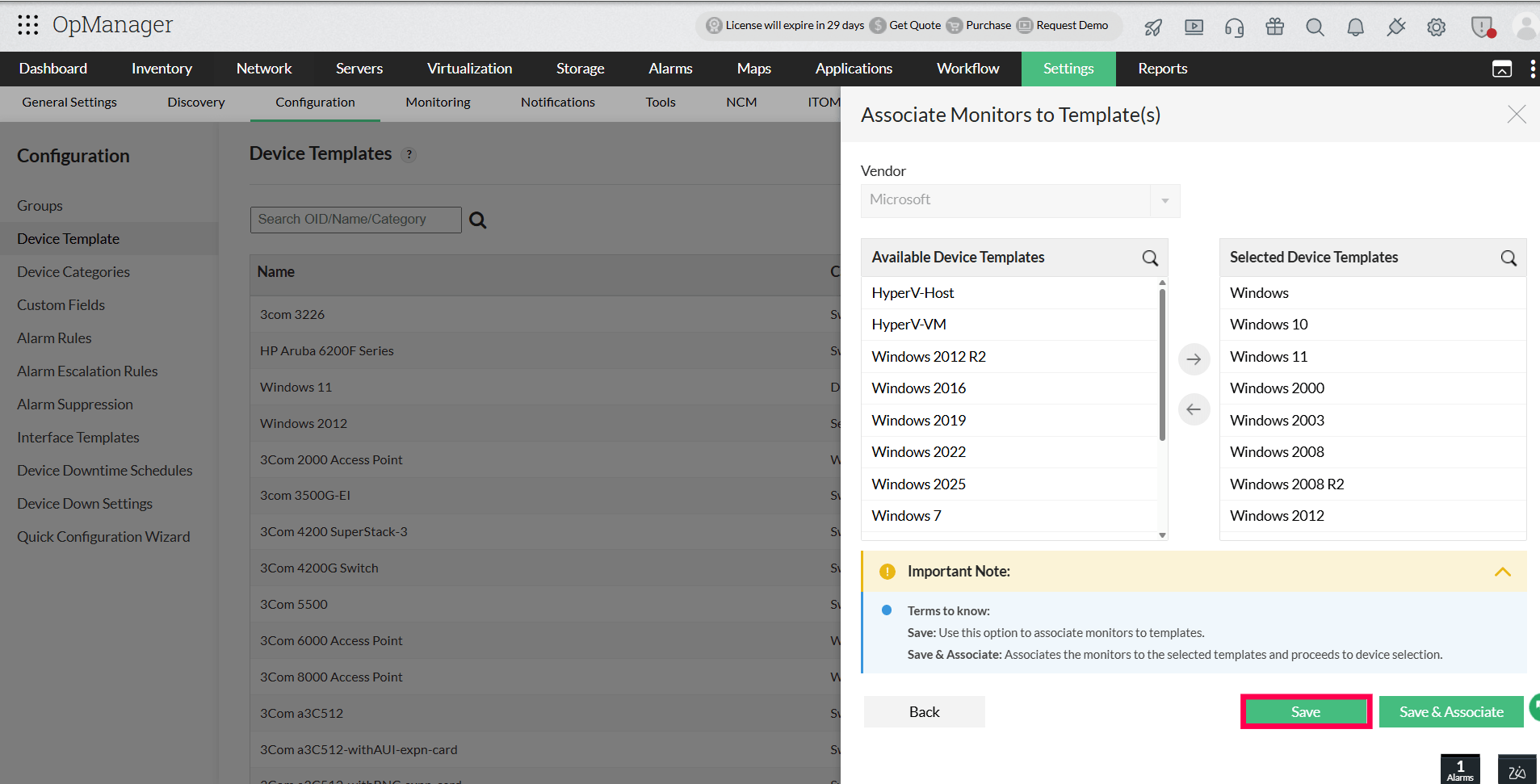This screenshot has height=784, width=1540.
Task: Switch to the Notifications tab
Action: point(557,103)
